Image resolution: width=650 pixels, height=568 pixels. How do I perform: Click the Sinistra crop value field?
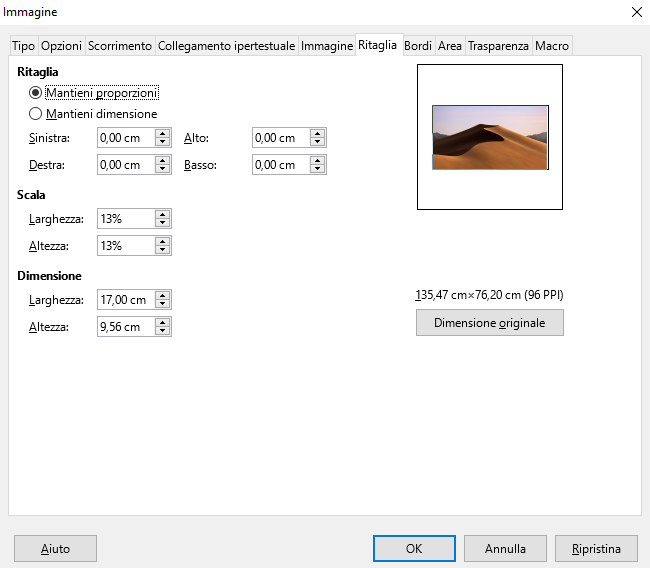point(126,138)
